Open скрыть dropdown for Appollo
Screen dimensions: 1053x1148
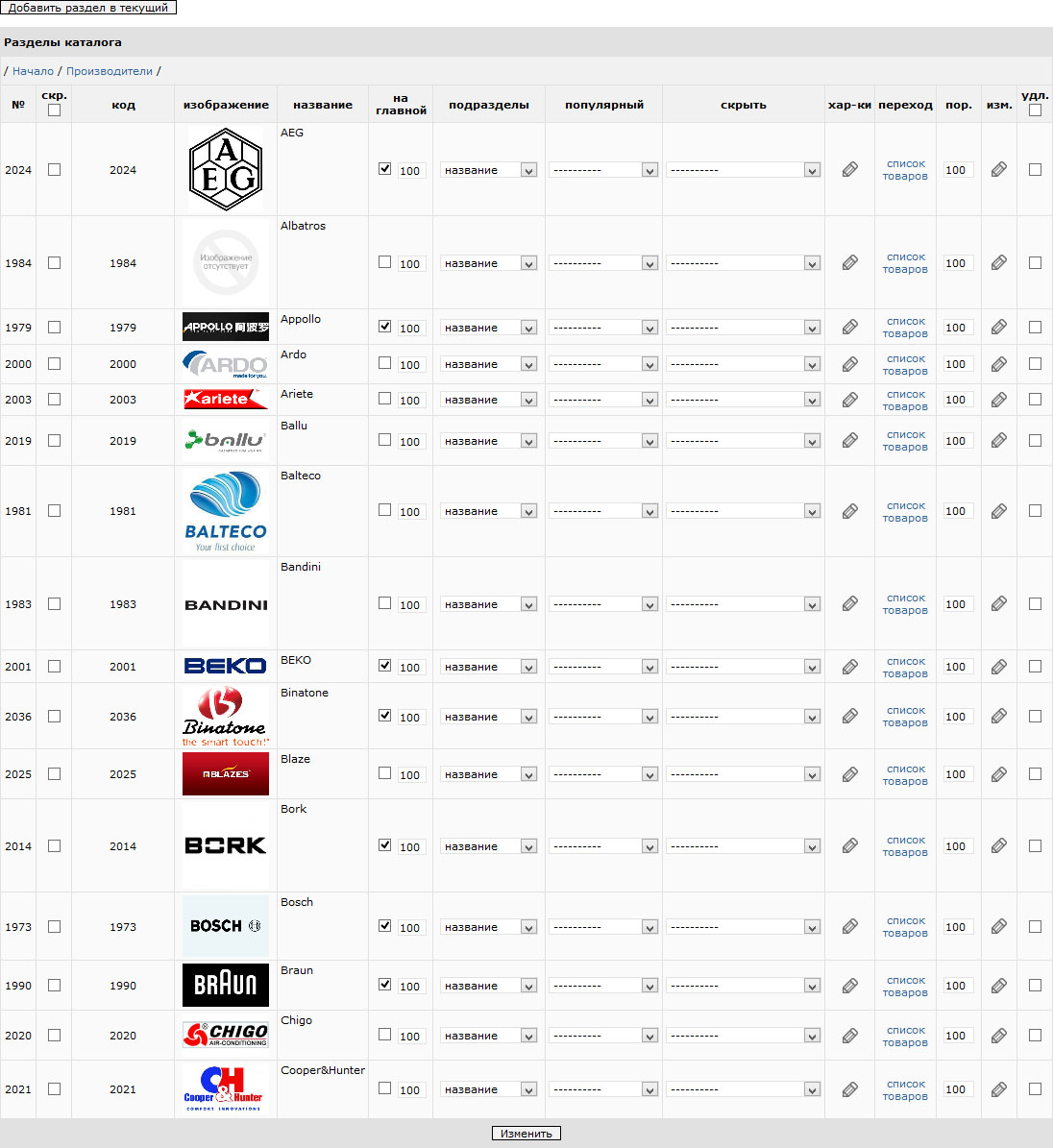click(x=743, y=328)
